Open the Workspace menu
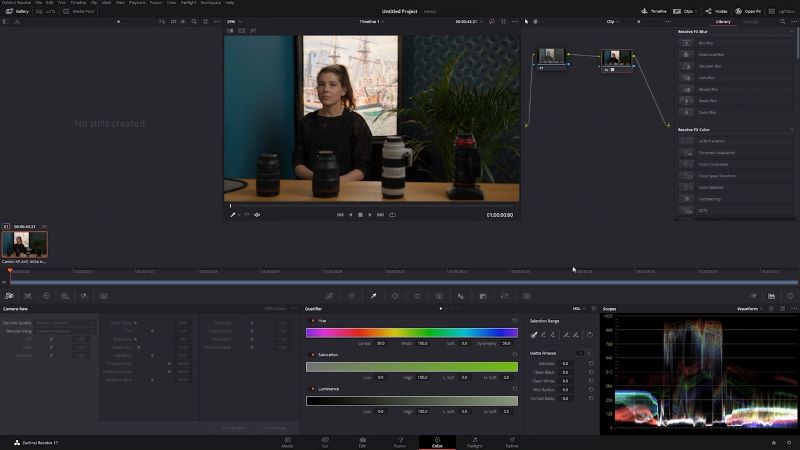The width and height of the screenshot is (800, 450). 210,3
